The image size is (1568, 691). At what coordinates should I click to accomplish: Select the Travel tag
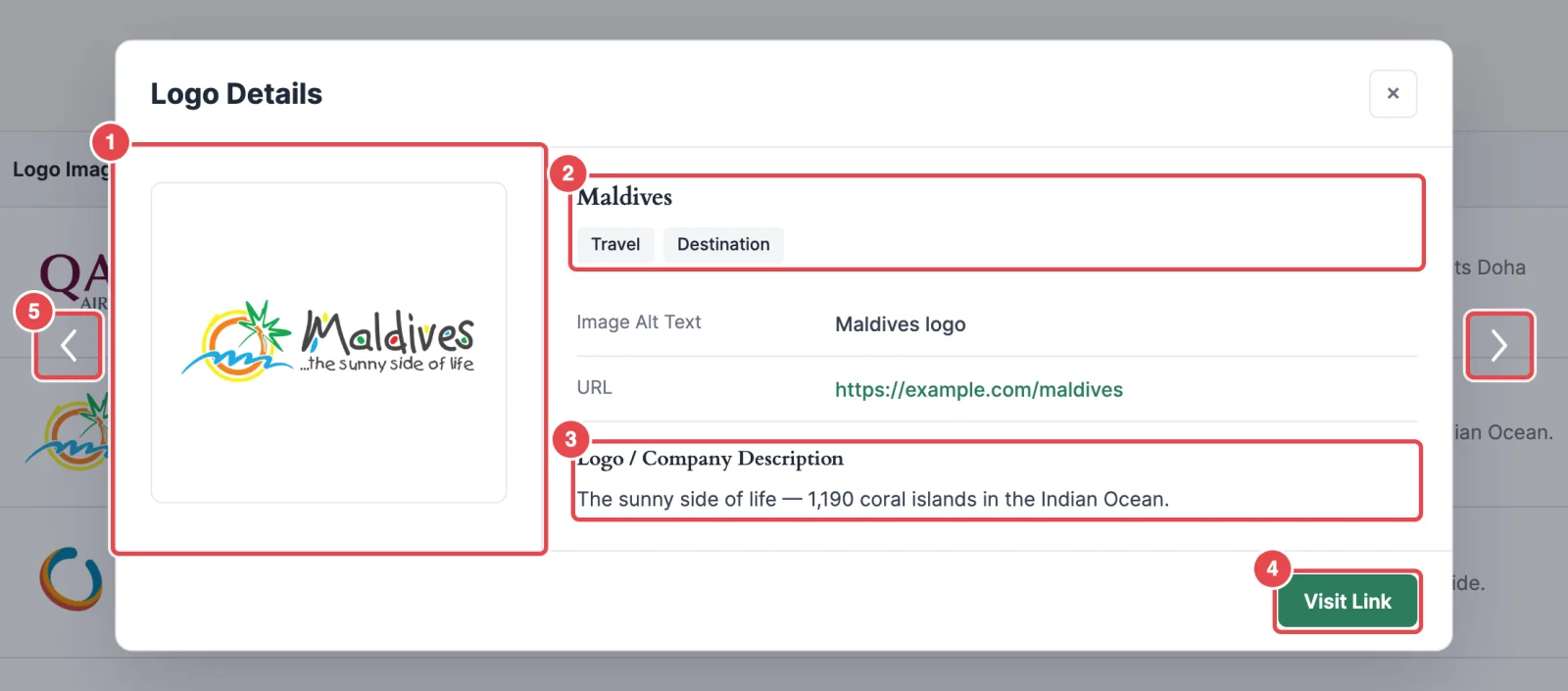(x=615, y=244)
